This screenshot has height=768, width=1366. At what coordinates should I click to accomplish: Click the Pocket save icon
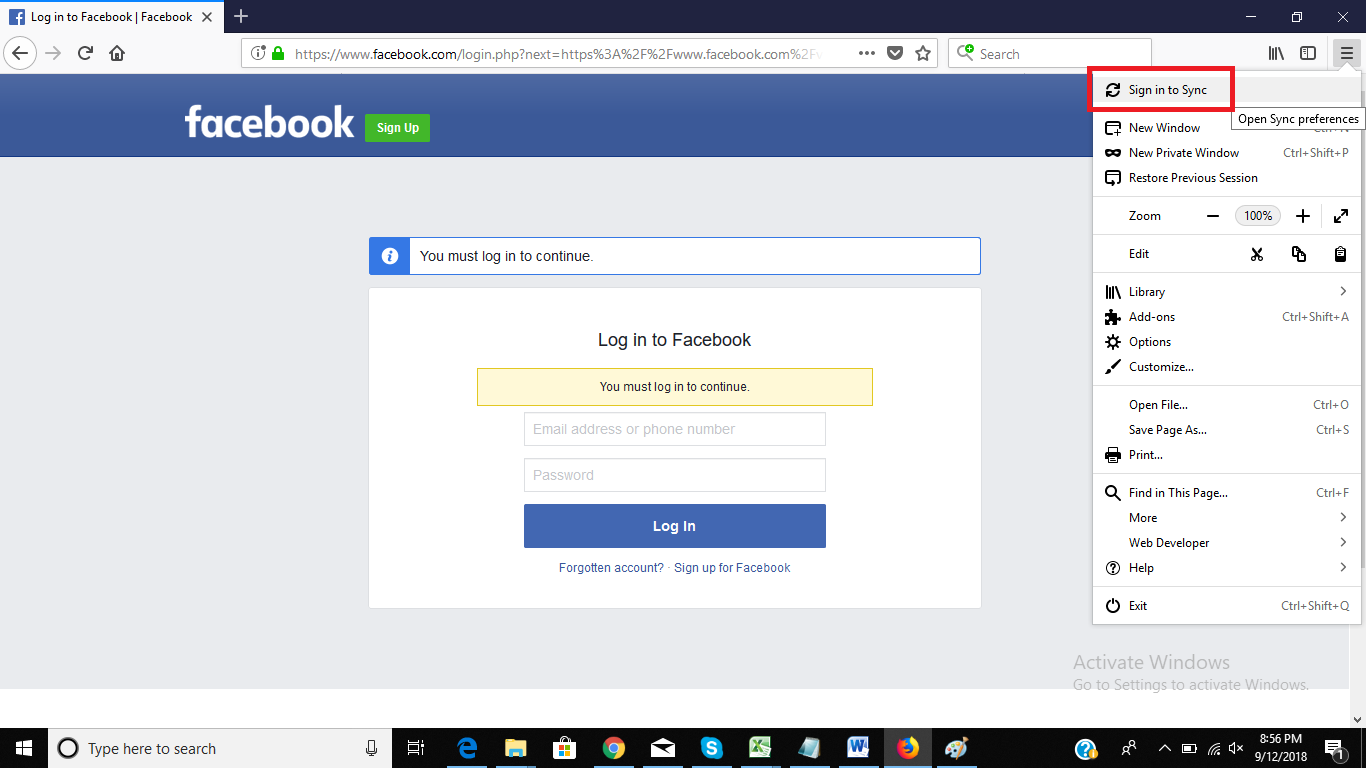[x=895, y=53]
